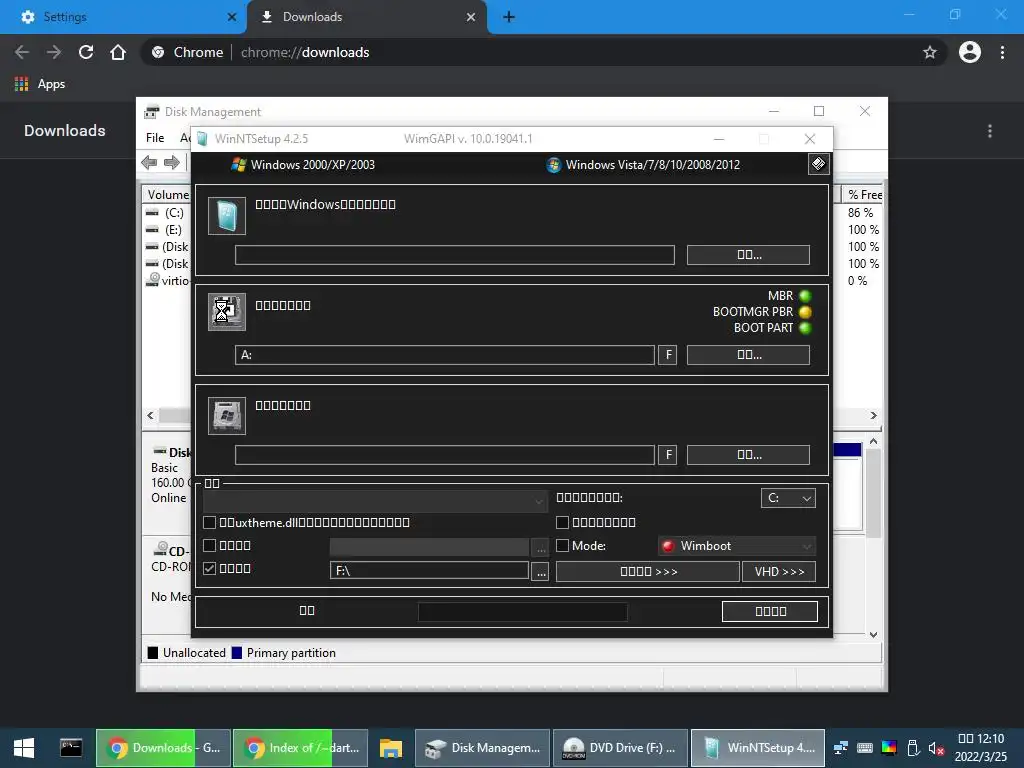
Task: Open File Explorer from taskbar
Action: pyautogui.click(x=391, y=748)
